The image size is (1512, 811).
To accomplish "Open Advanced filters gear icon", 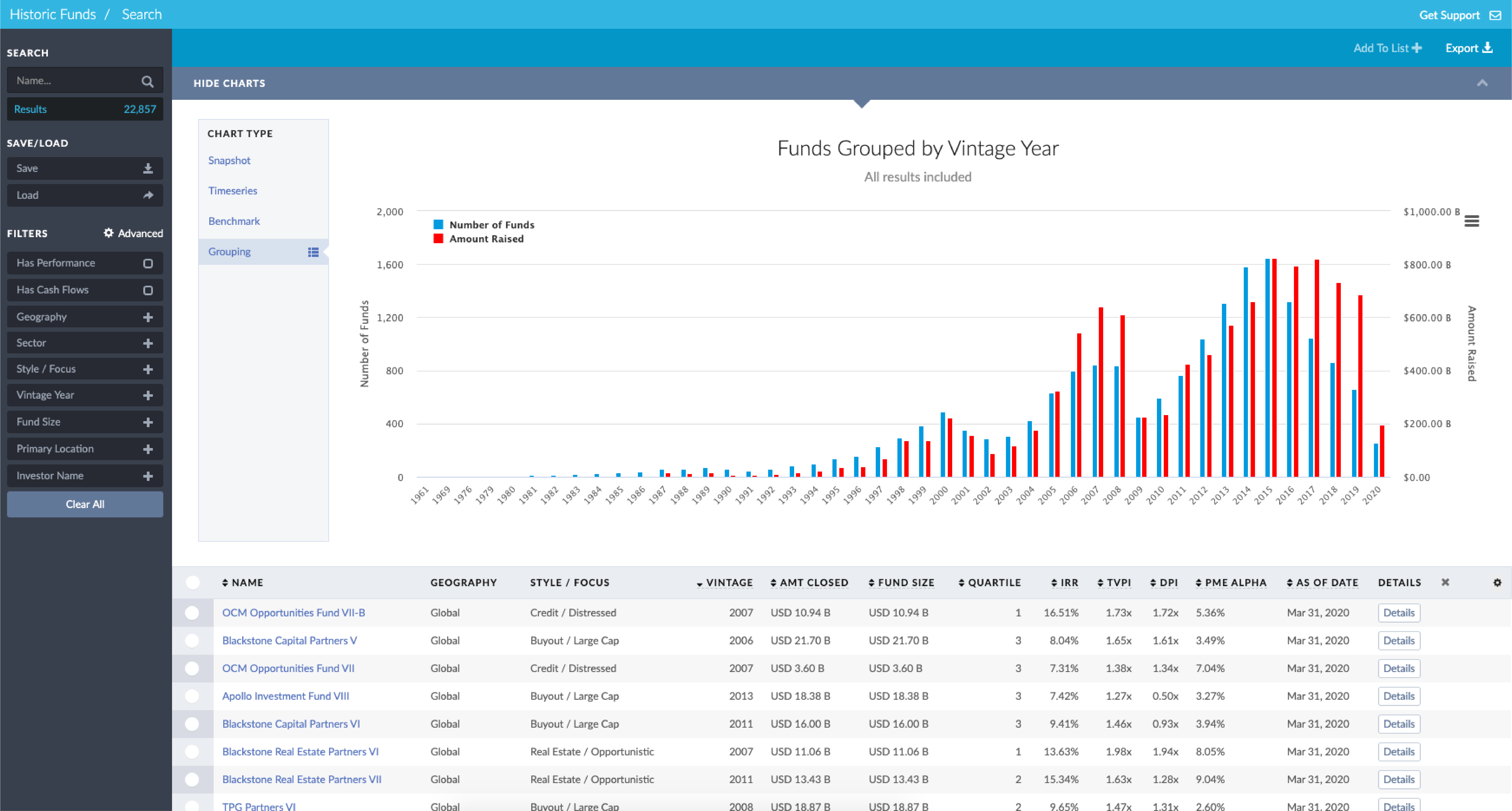I will point(109,233).
